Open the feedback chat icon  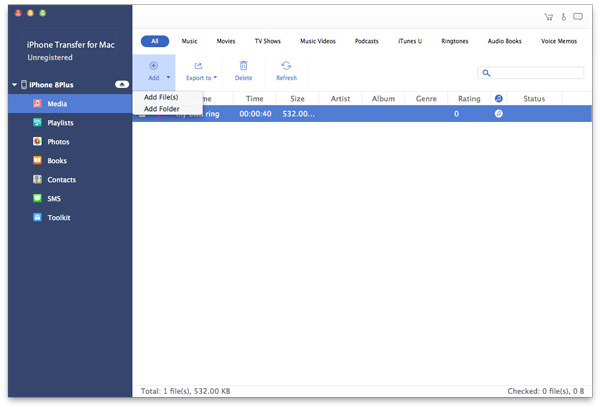pyautogui.click(x=578, y=16)
